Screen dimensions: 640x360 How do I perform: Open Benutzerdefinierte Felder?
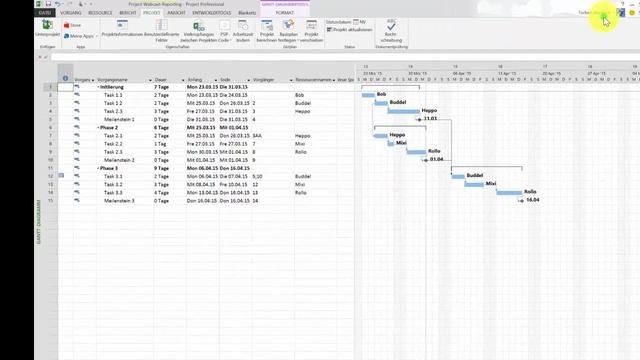(162, 31)
